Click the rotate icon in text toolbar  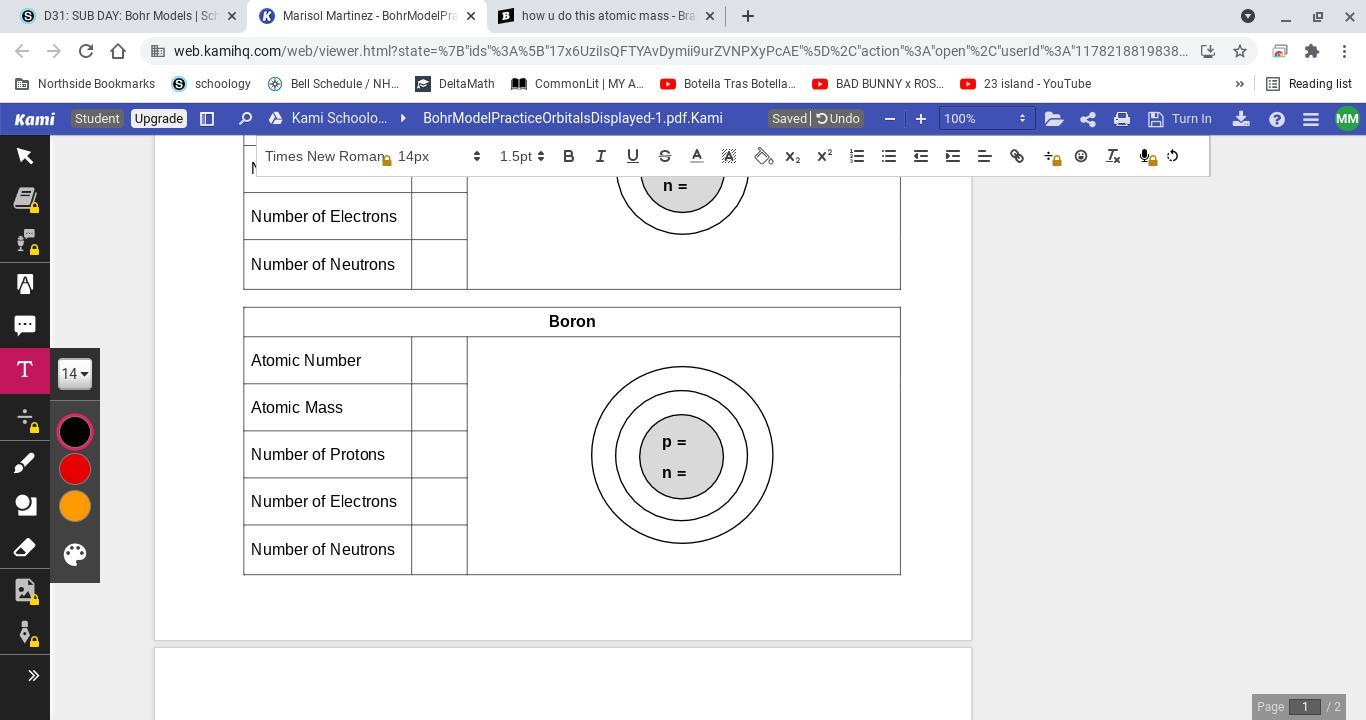tap(1172, 156)
